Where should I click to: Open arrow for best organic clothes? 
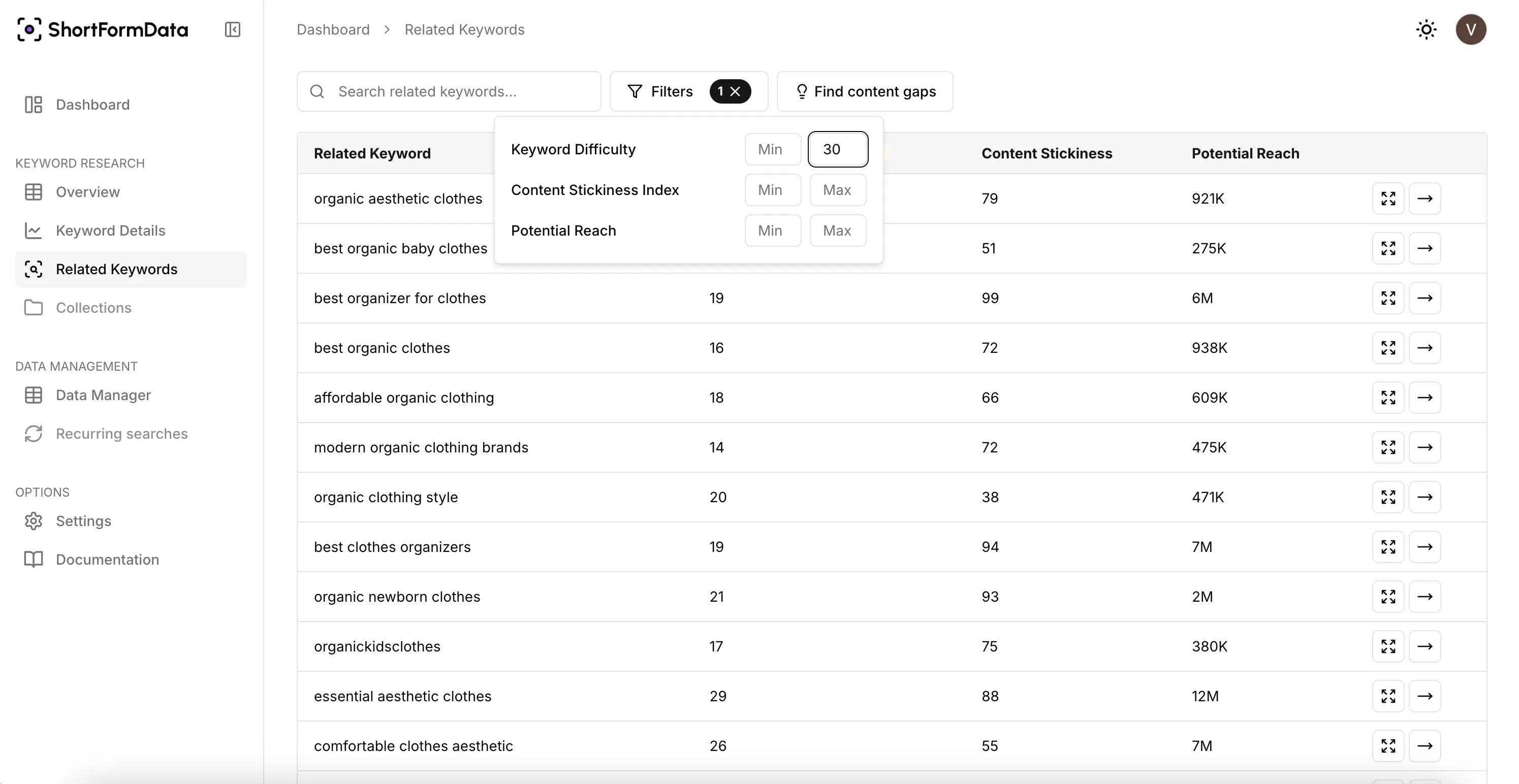pyautogui.click(x=1425, y=348)
